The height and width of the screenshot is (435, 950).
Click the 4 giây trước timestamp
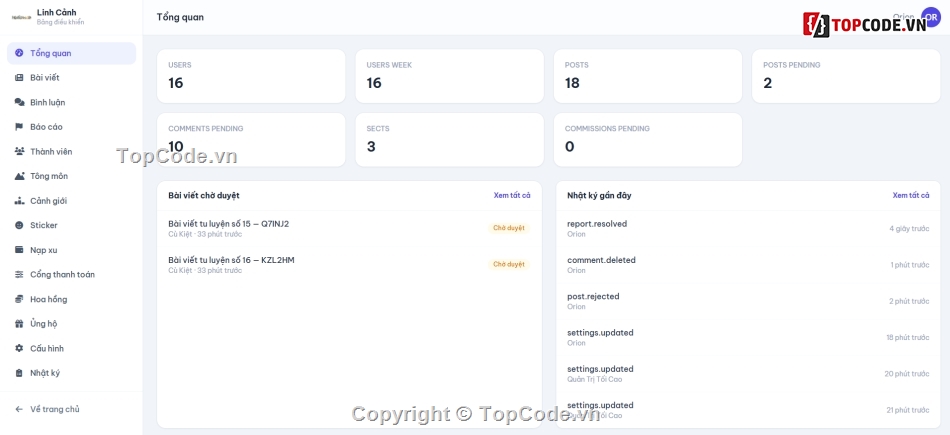[909, 228]
